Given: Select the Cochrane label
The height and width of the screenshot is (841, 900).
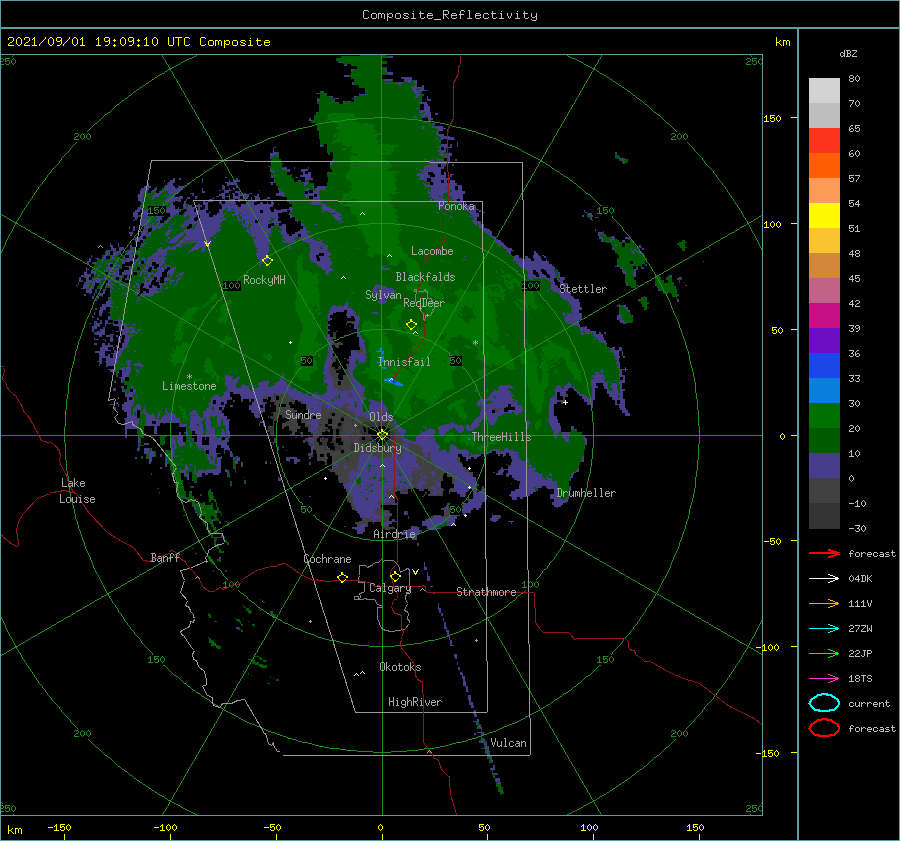Looking at the screenshot, I should point(327,559).
